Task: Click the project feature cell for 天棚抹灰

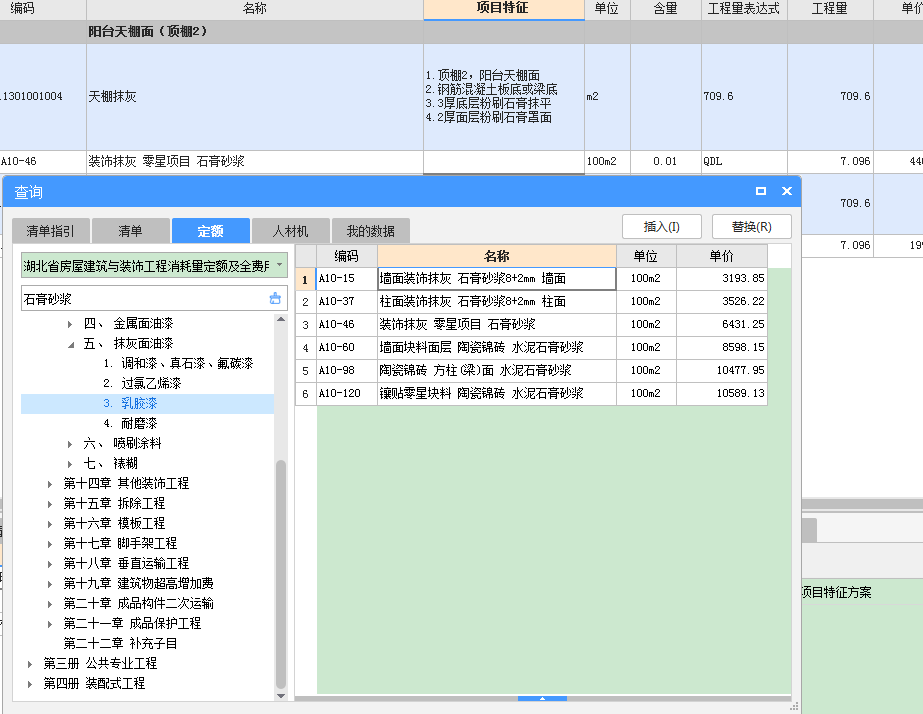Action: click(x=503, y=97)
